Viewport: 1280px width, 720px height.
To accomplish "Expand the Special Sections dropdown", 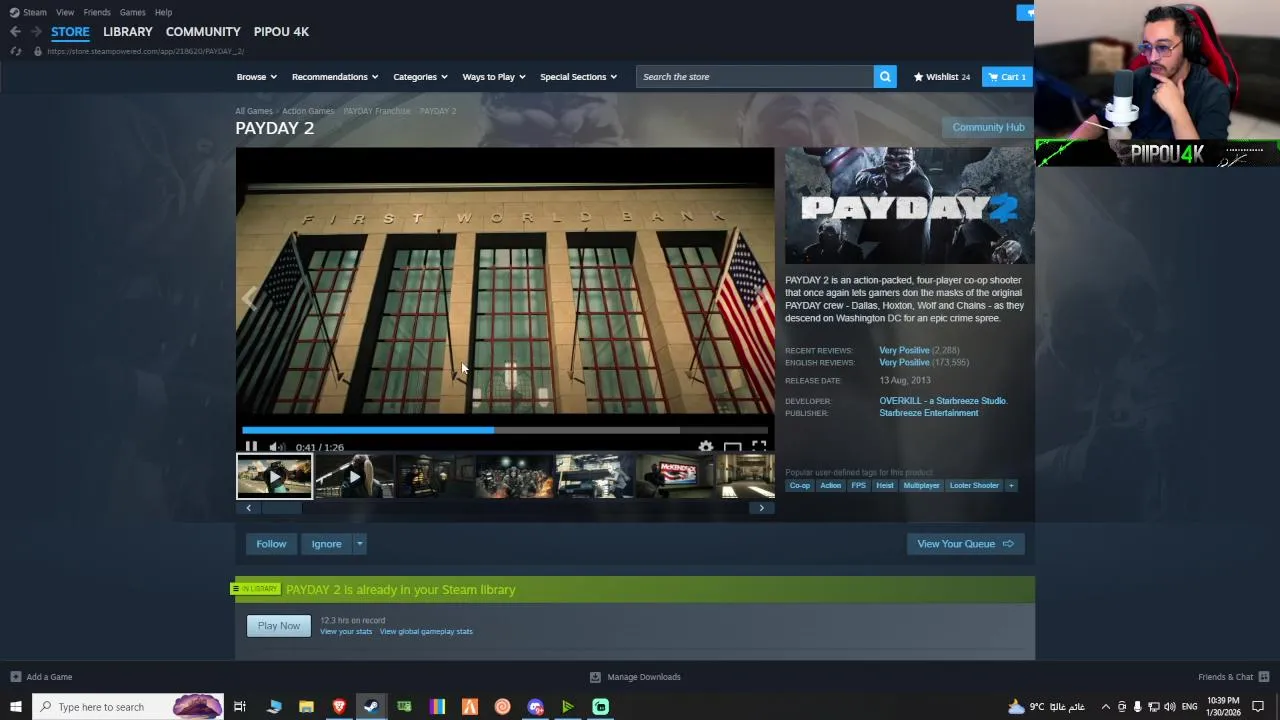I will pyautogui.click(x=578, y=77).
